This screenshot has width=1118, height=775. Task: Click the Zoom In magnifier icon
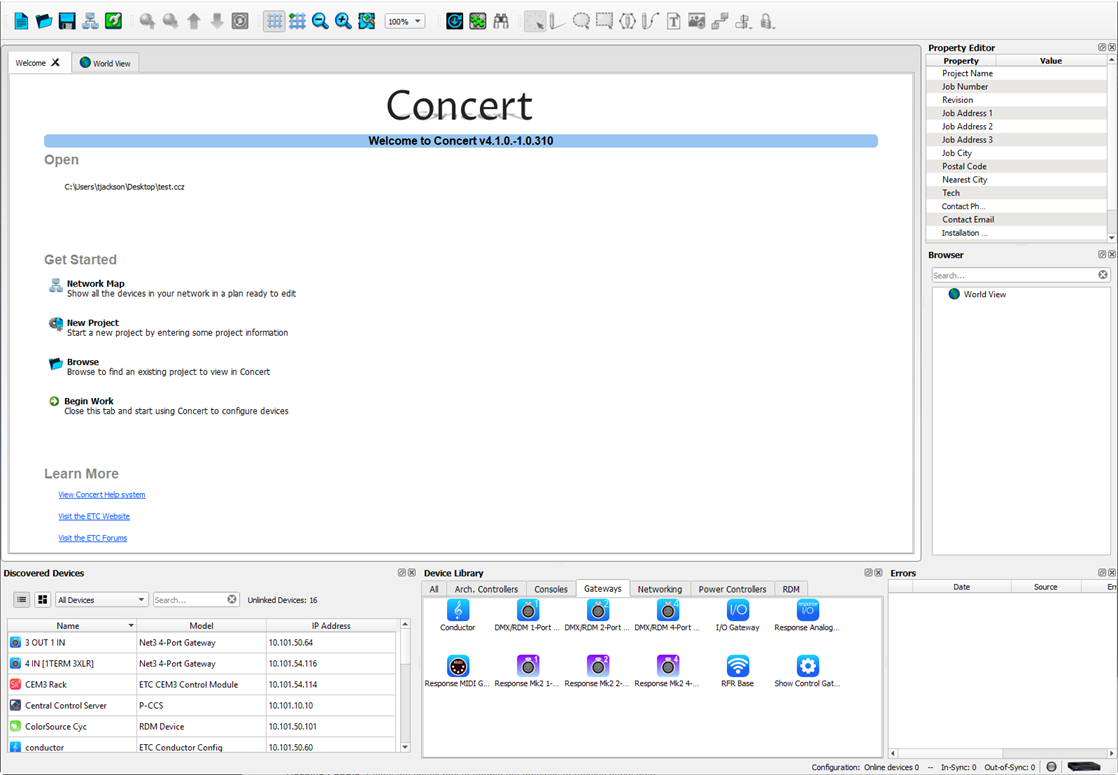(343, 21)
